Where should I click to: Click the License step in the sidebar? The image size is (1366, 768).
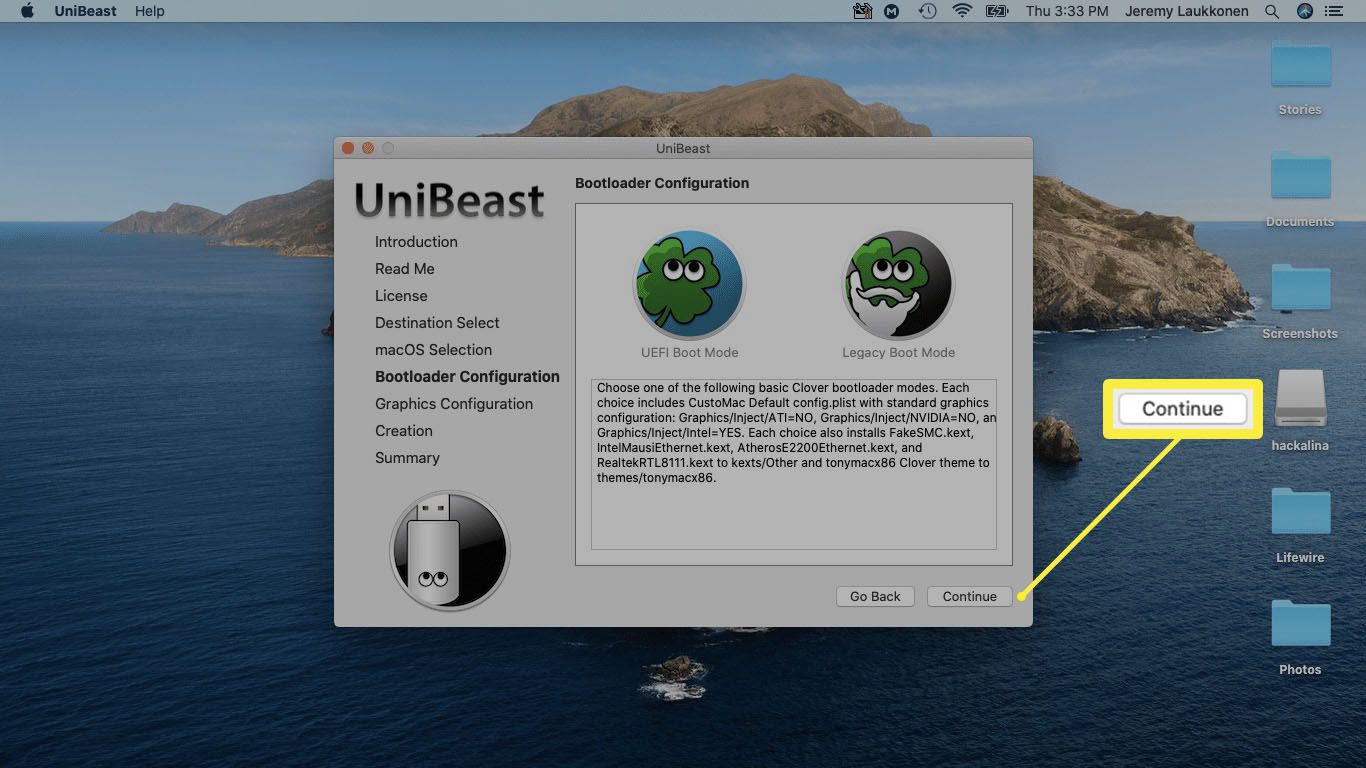(401, 296)
